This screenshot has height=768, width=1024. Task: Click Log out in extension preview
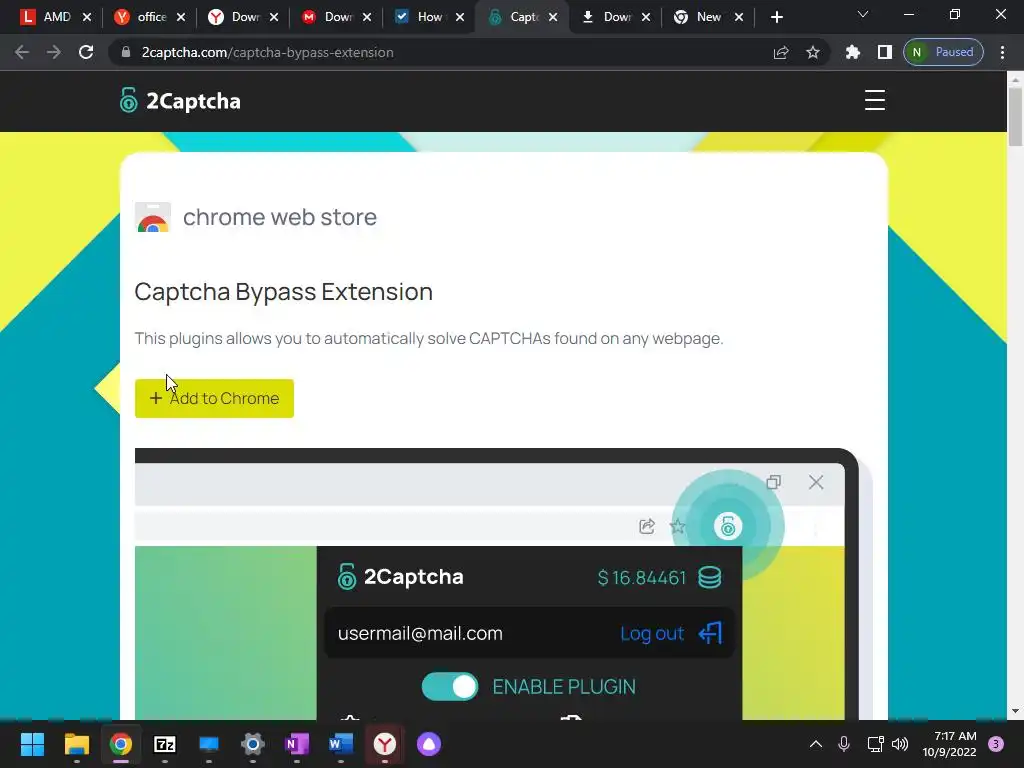pyautogui.click(x=671, y=633)
